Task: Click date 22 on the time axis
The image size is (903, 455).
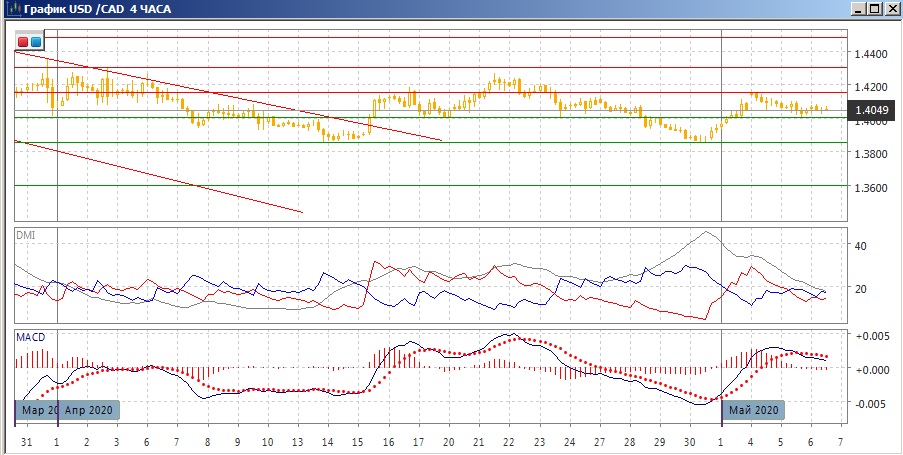Action: coord(508,441)
